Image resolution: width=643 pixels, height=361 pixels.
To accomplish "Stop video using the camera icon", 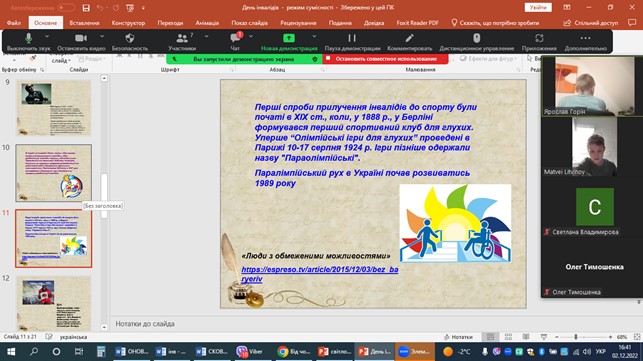I will [x=81, y=38].
